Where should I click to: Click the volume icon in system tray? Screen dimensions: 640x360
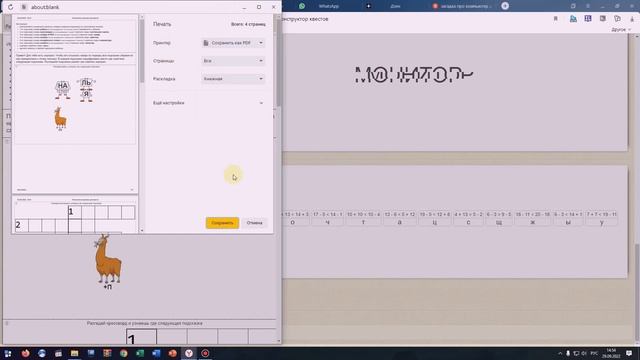click(x=584, y=353)
